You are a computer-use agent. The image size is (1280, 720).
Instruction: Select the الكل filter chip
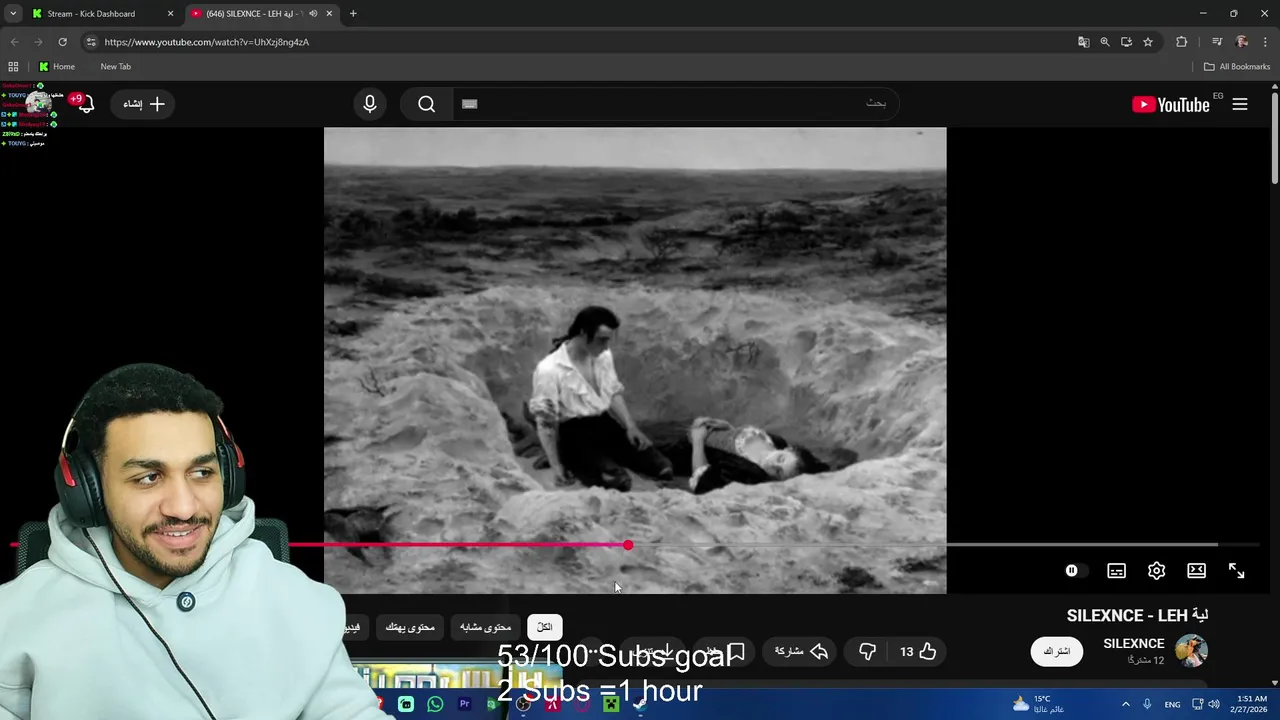click(545, 627)
